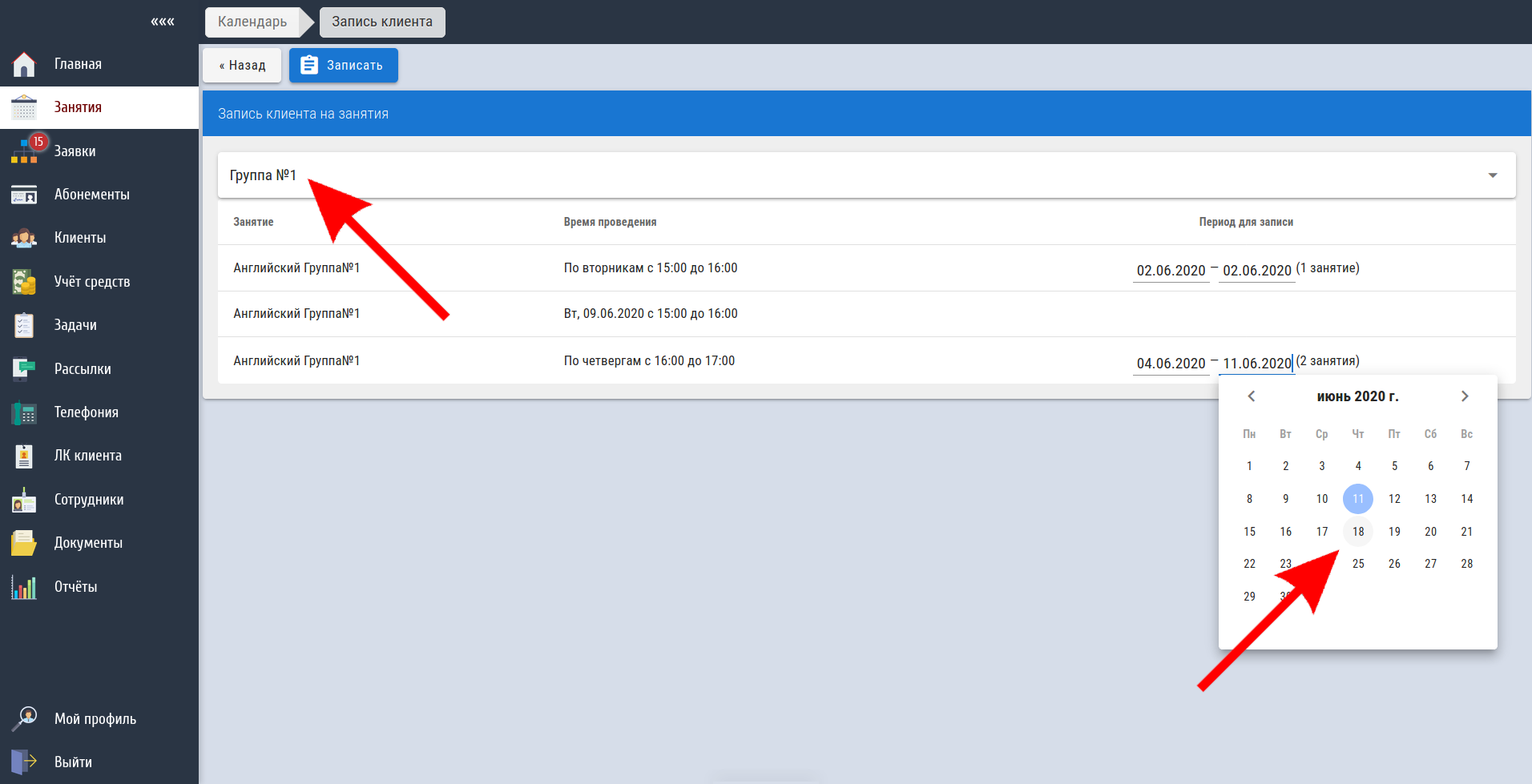Viewport: 1532px width, 784px height.
Task: Click the Группа №1 dropdown arrow
Action: [1493, 175]
